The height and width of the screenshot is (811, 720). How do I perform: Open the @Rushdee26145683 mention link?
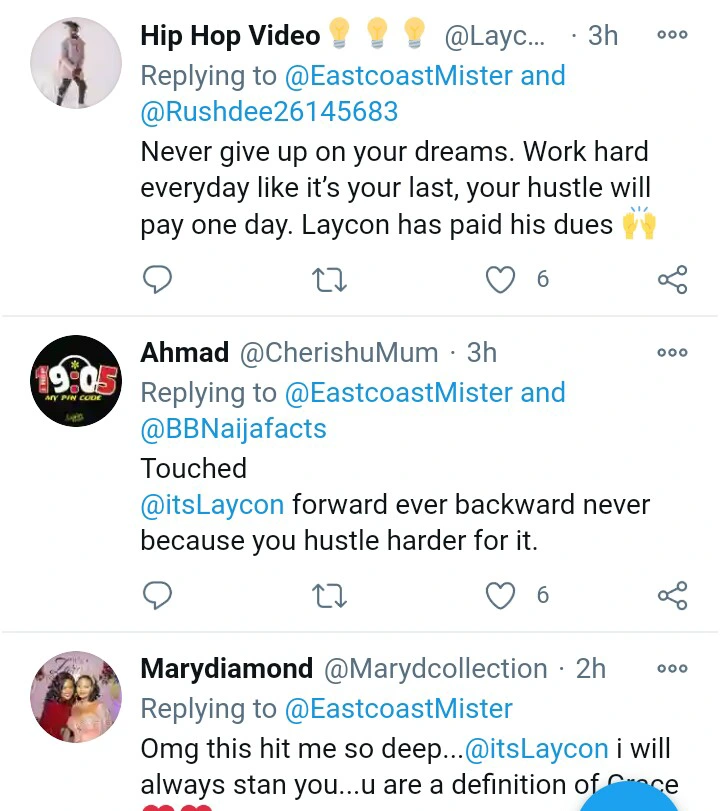point(269,112)
